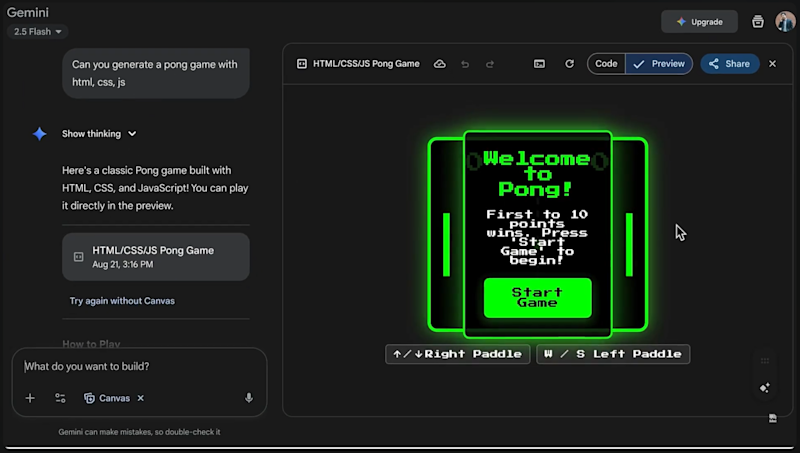Open the tools settings icon beside Canvas
Image resolution: width=800 pixels, height=453 pixels.
coord(60,398)
